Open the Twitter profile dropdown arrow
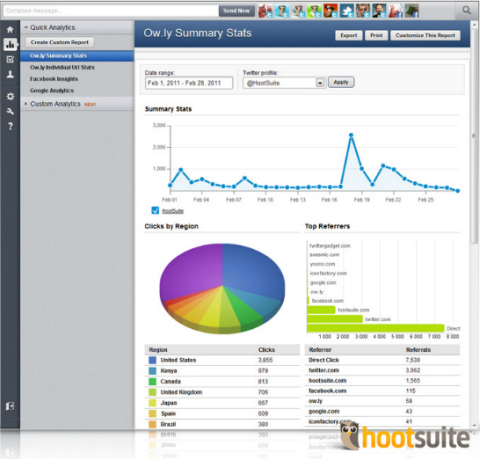The image size is (480, 459). (x=320, y=83)
